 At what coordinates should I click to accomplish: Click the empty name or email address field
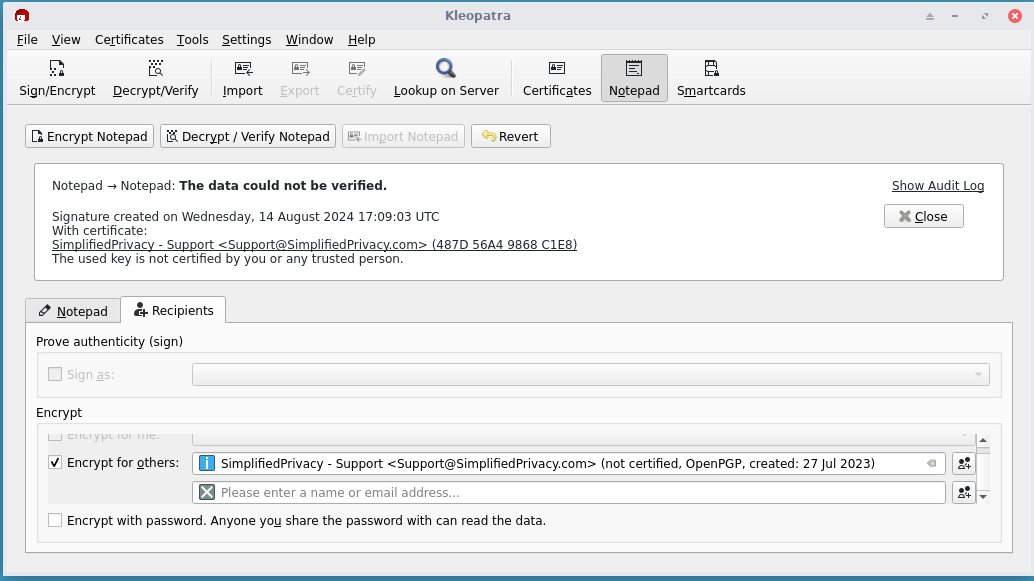pyautogui.click(x=569, y=493)
